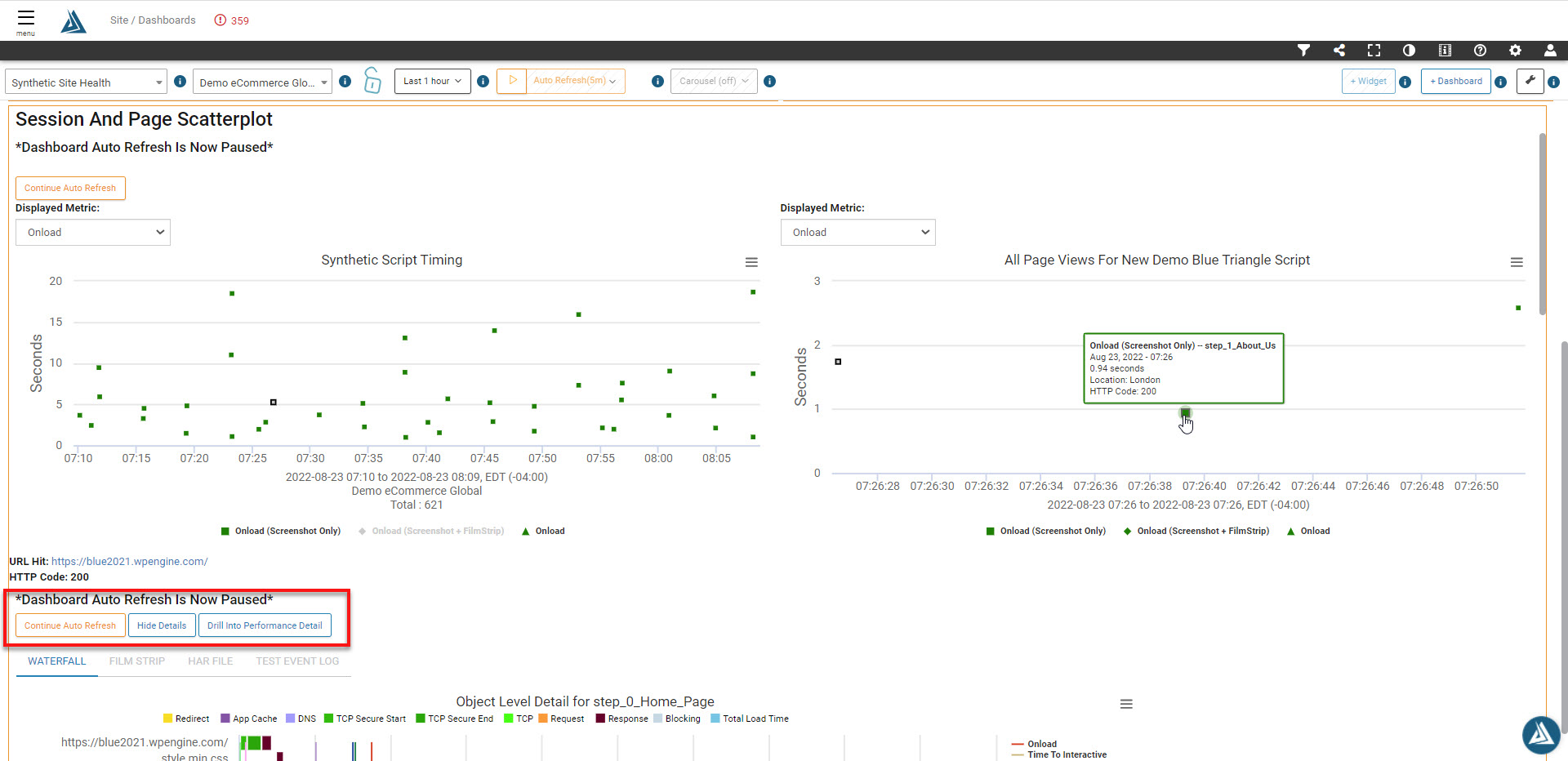This screenshot has width=1568, height=761.
Task: Click the Blue Triangle logo
Action: (x=73, y=22)
